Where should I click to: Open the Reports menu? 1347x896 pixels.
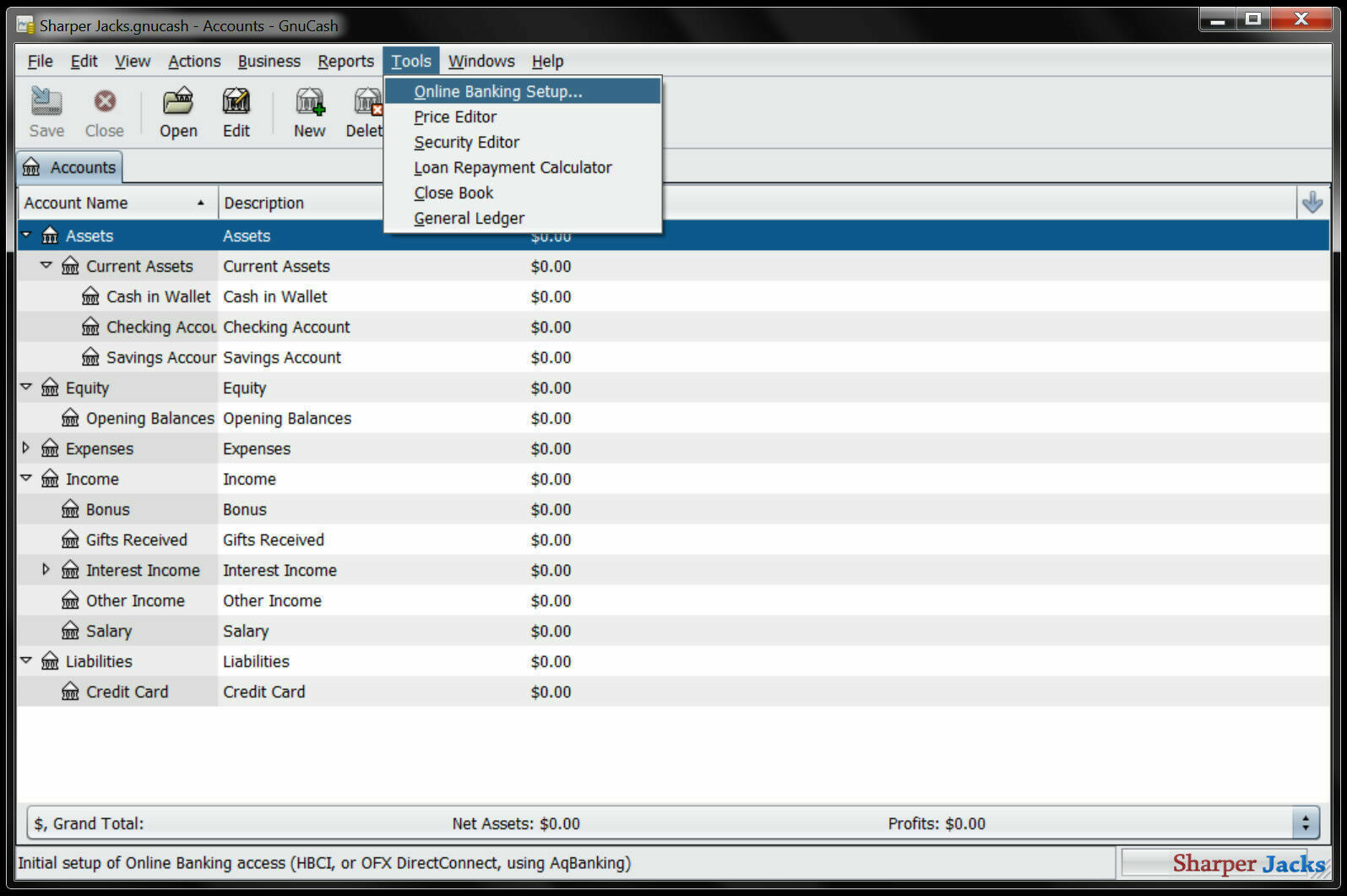(345, 61)
